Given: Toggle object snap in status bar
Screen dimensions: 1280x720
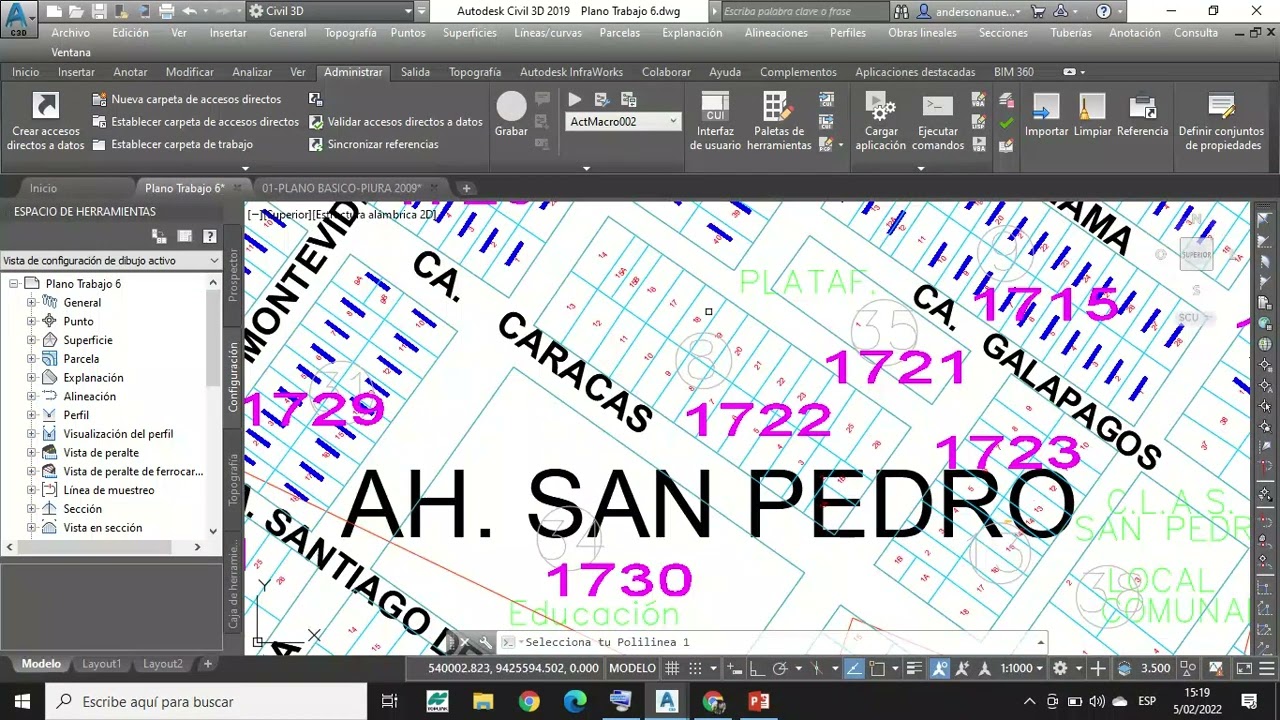Looking at the screenshot, I should tap(877, 668).
